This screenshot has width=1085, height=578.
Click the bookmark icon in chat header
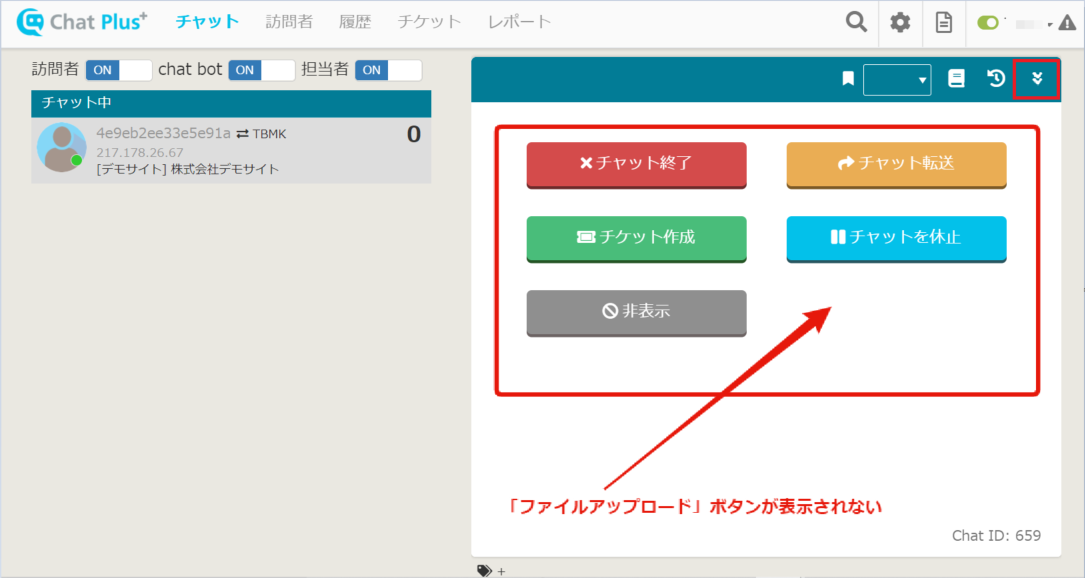point(848,79)
